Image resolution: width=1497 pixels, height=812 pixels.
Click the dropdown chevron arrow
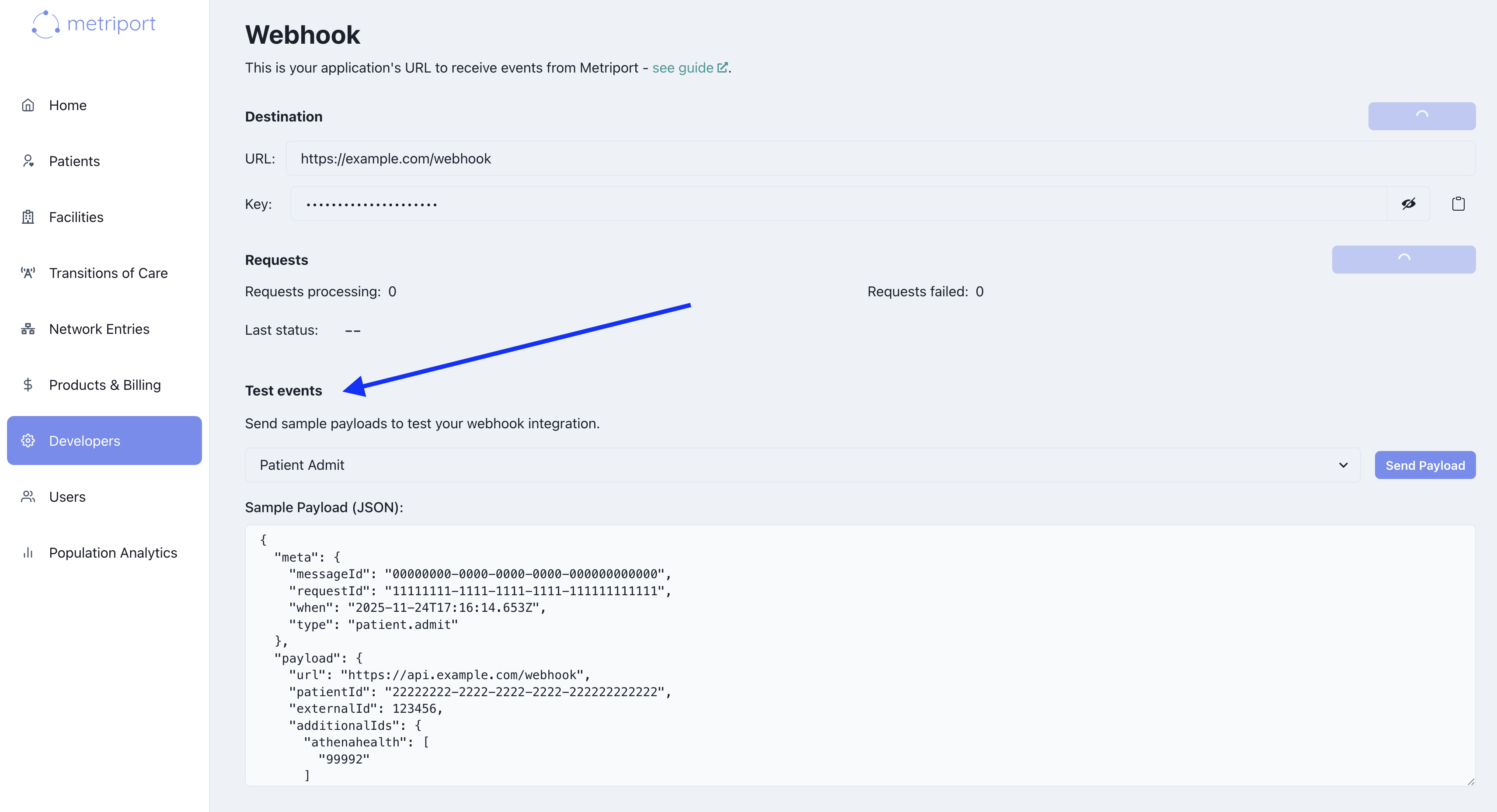coord(1343,465)
